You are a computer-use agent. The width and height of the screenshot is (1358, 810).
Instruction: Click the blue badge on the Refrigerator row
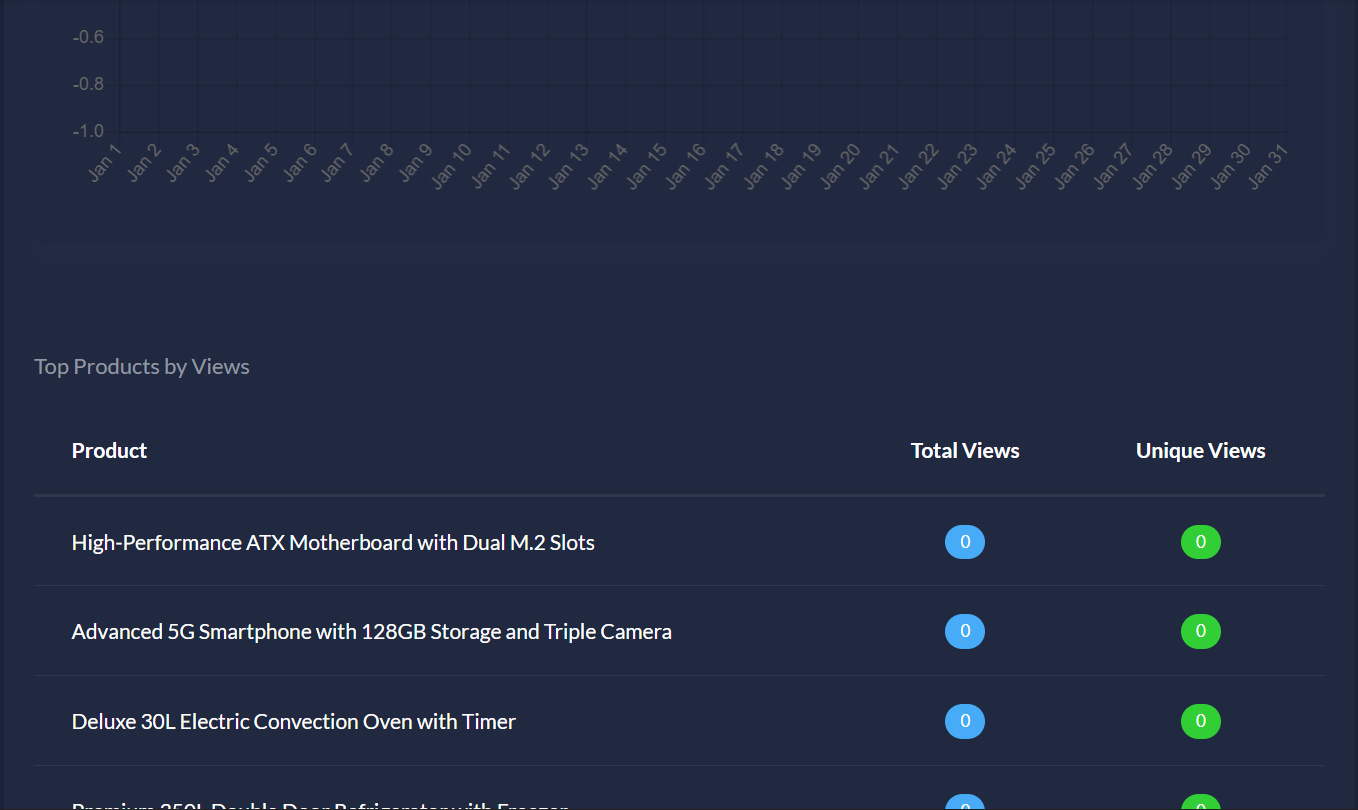(x=964, y=803)
